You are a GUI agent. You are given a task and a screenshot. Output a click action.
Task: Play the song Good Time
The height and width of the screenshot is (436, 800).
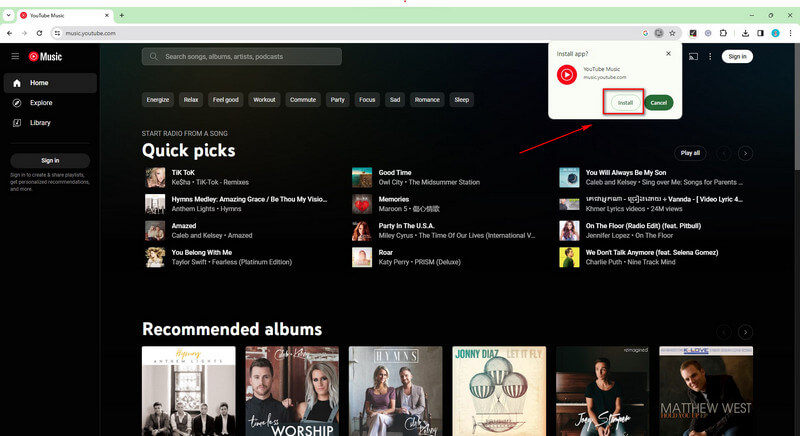pos(395,173)
